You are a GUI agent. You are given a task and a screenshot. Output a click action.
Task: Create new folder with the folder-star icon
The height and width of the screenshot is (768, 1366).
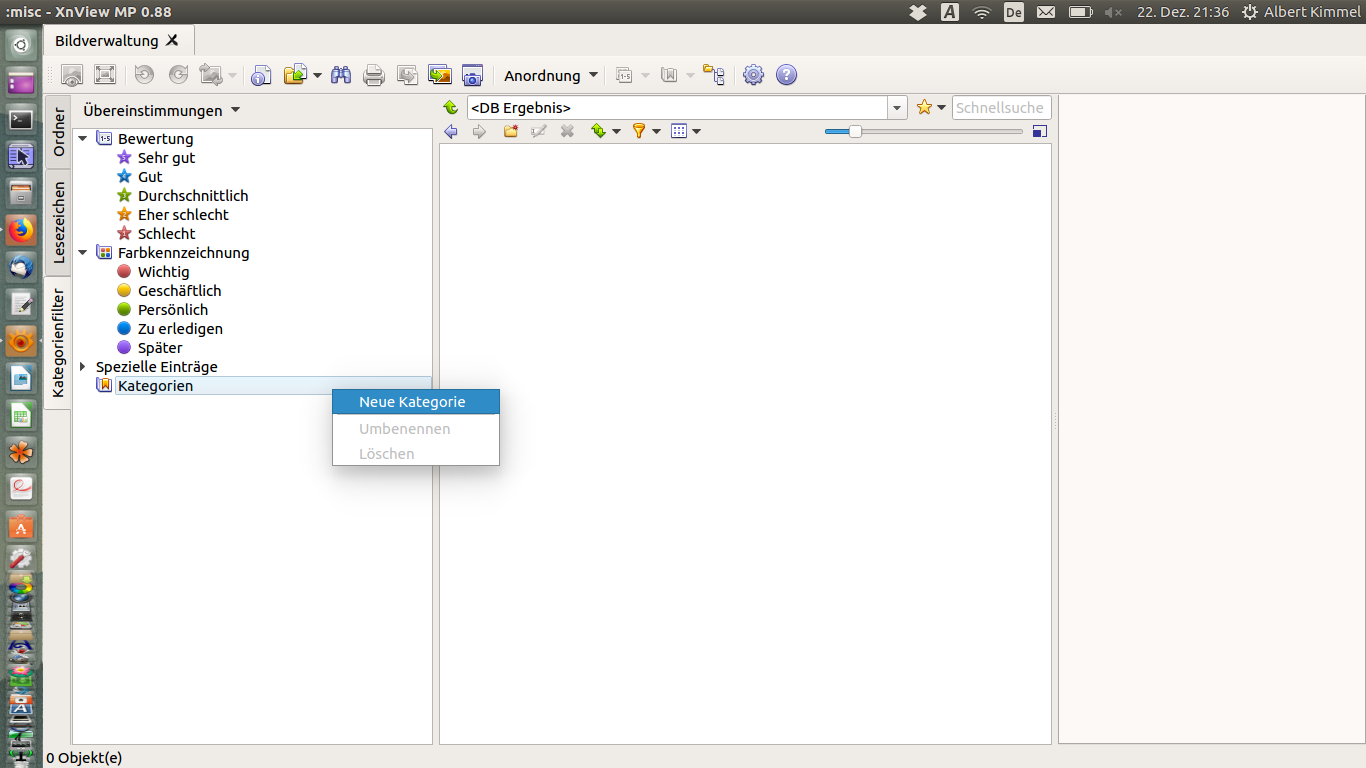click(x=511, y=131)
